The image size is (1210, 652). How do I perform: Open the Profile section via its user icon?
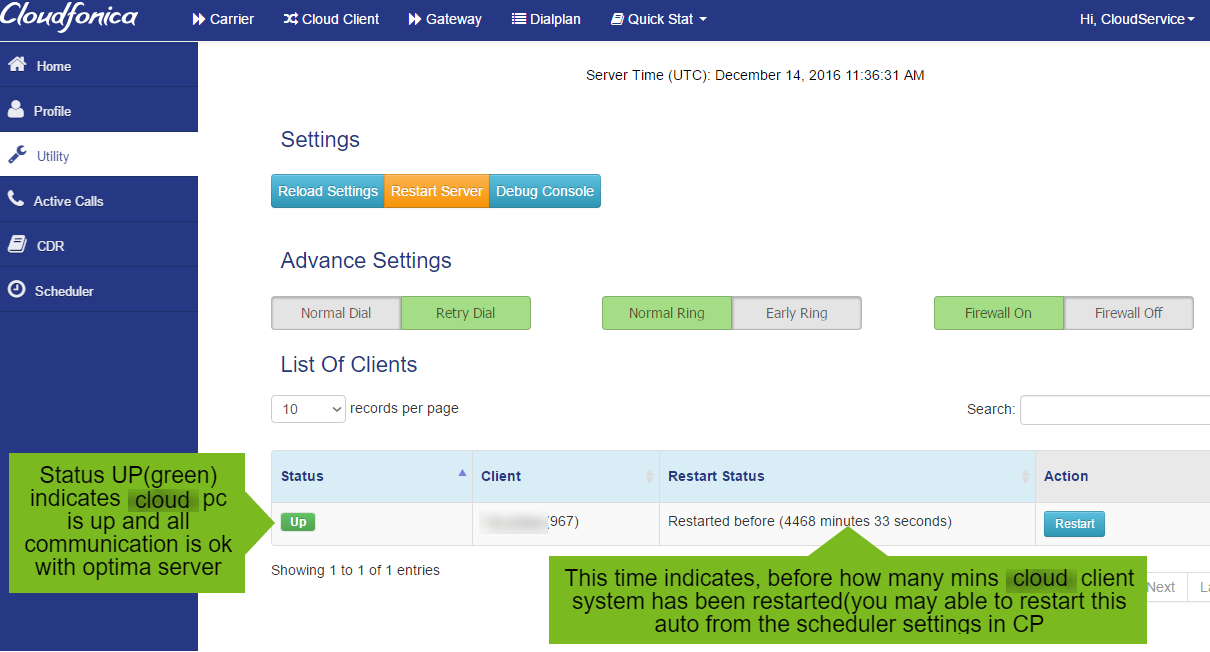[16, 109]
